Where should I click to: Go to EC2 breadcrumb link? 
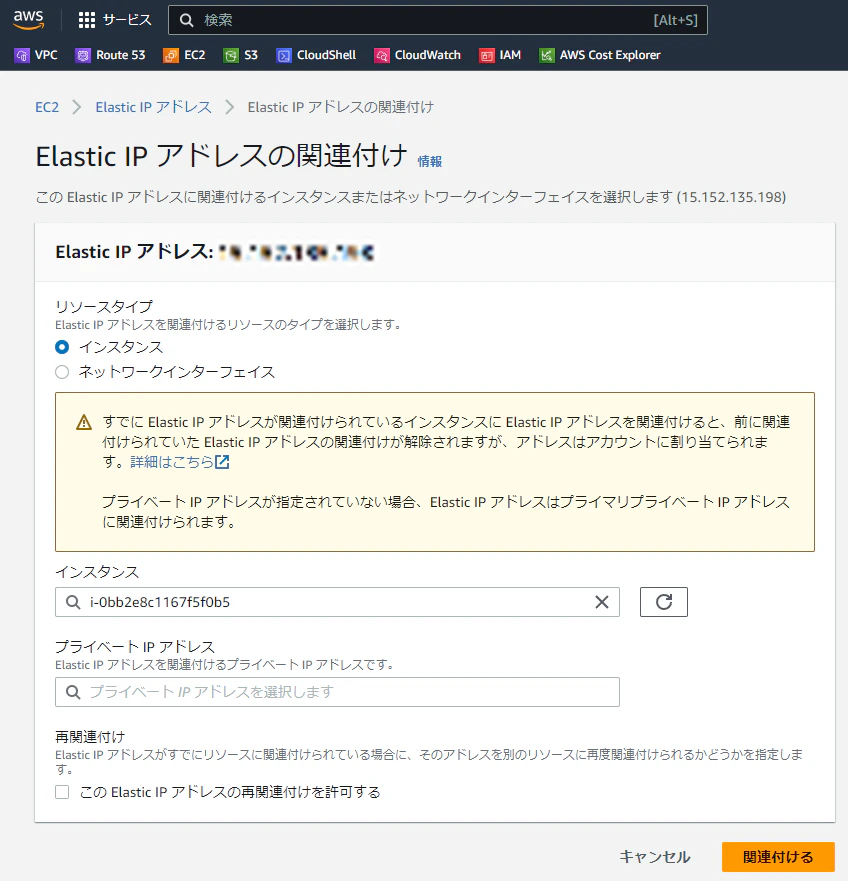47,107
